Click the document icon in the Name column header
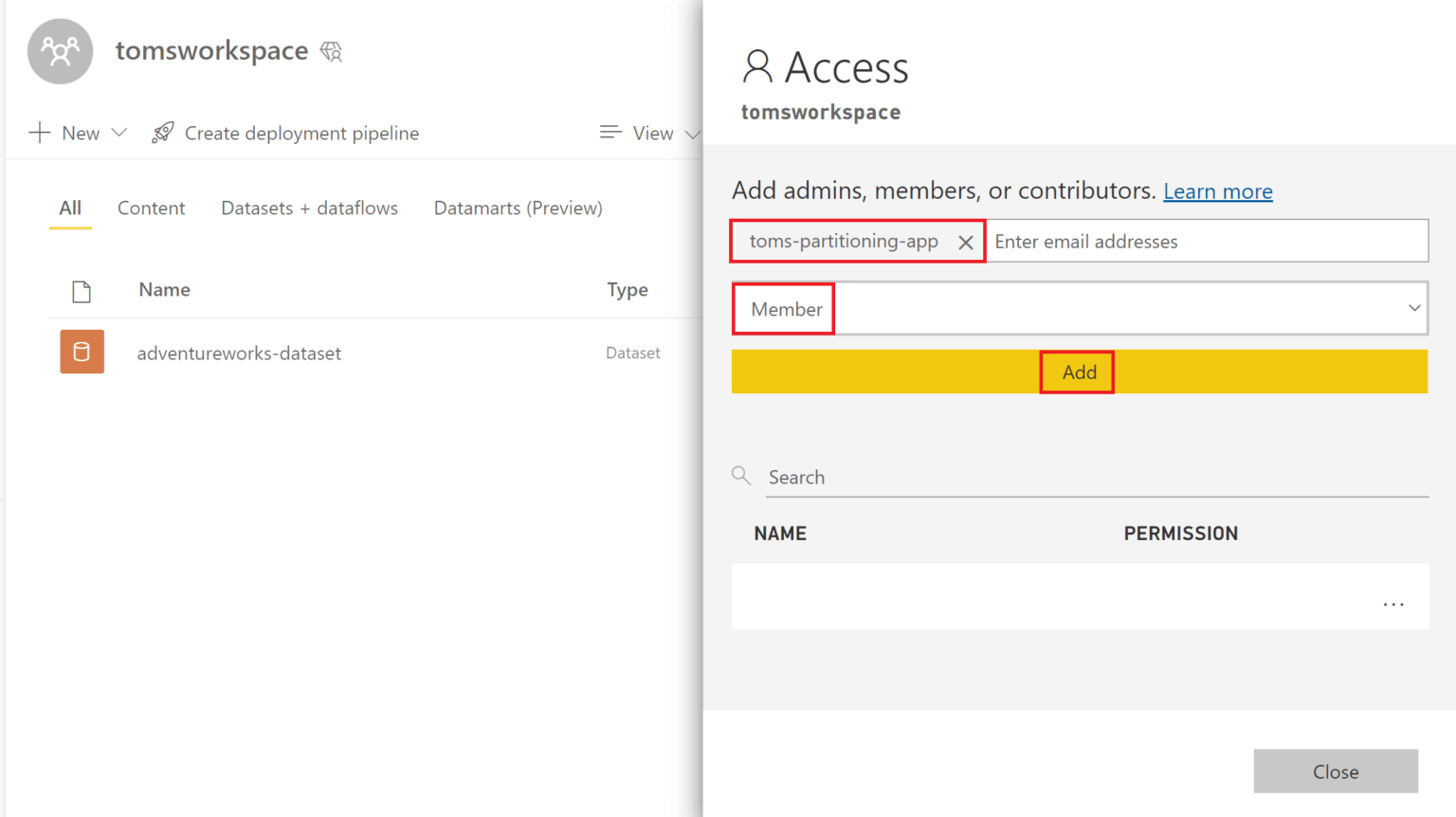Screen dimensions: 1456x817 (x=82, y=290)
